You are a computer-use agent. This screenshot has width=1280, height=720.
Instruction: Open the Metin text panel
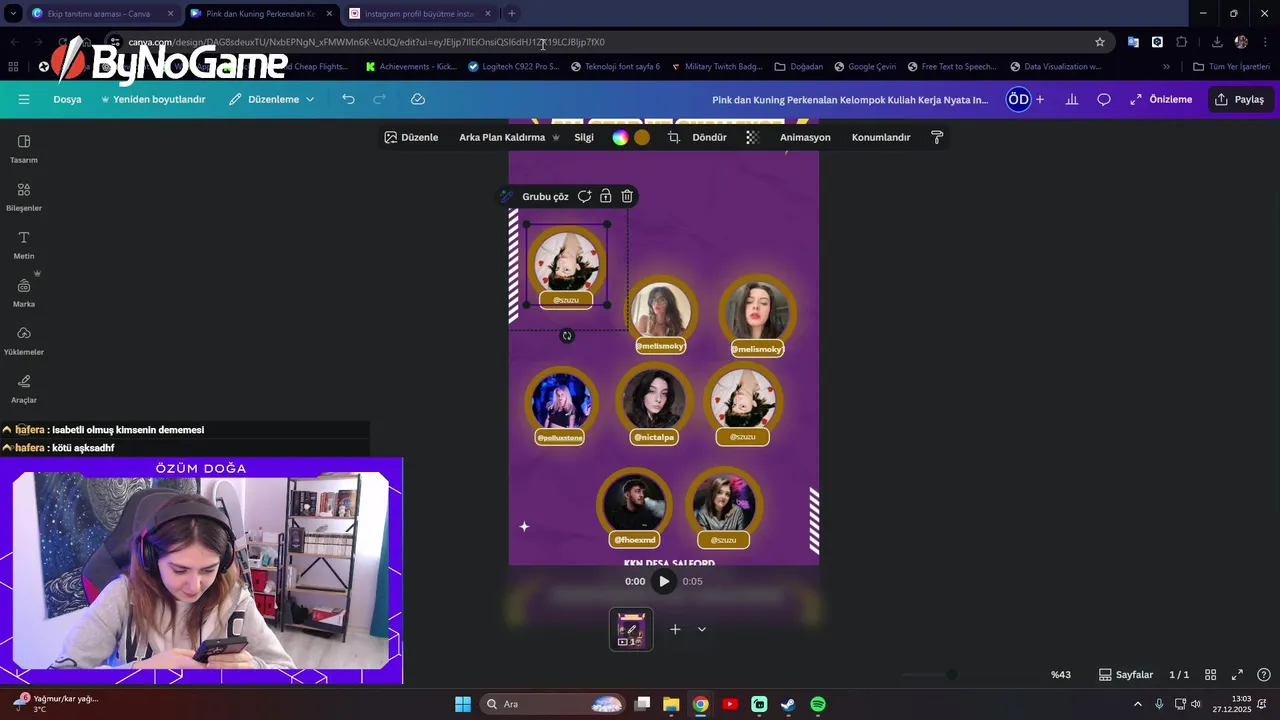pos(24,244)
